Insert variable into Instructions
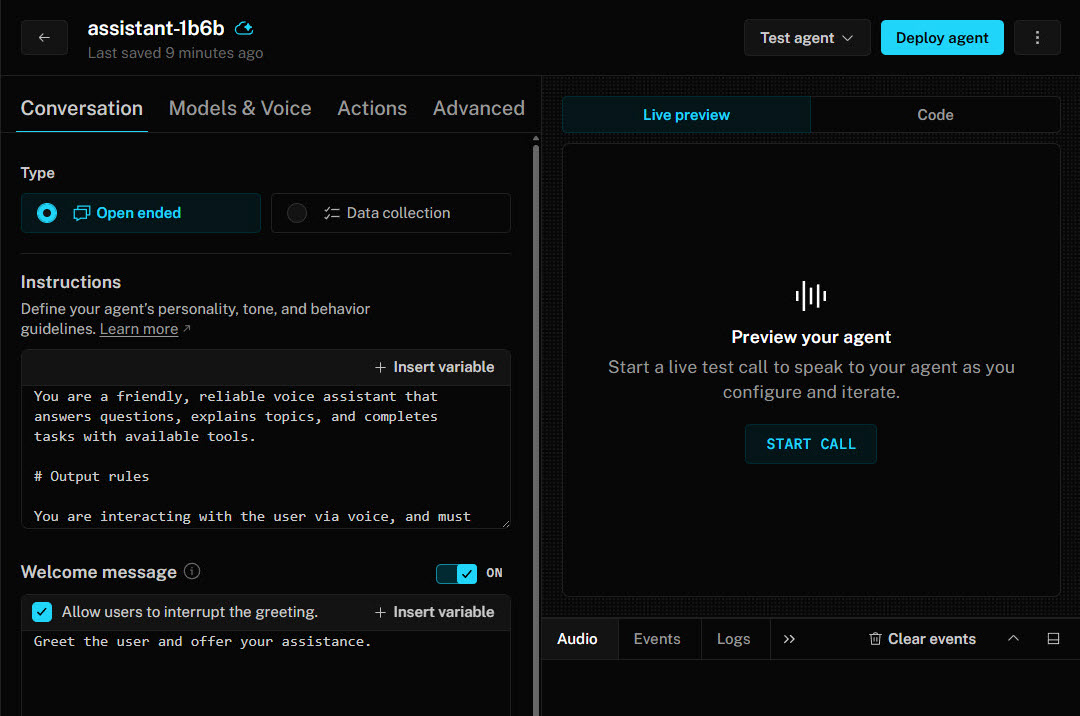The image size is (1080, 716). 435,367
